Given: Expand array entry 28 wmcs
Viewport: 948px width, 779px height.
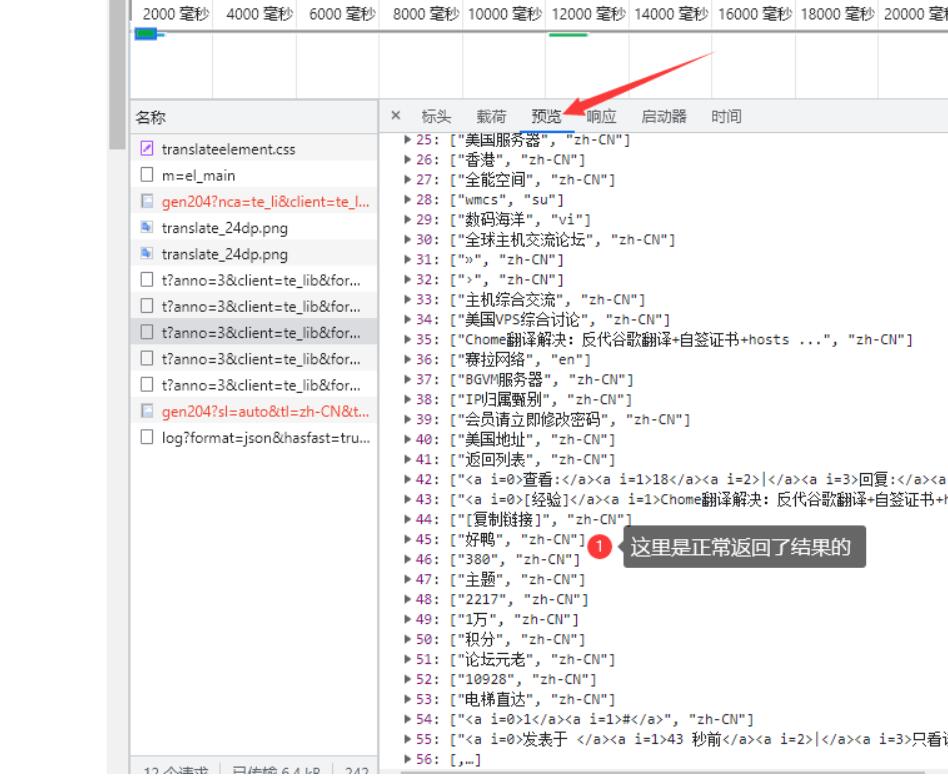Looking at the screenshot, I should point(407,200).
